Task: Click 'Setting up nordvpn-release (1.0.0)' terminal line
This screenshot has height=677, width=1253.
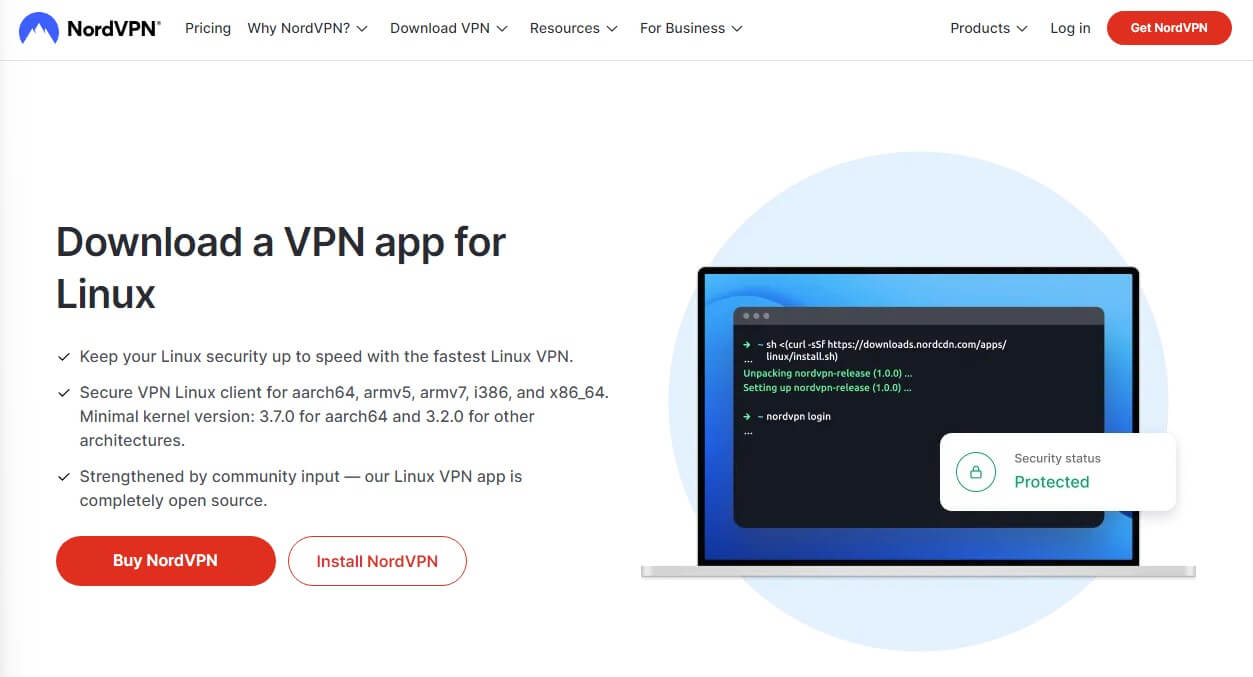Action: coord(827,387)
